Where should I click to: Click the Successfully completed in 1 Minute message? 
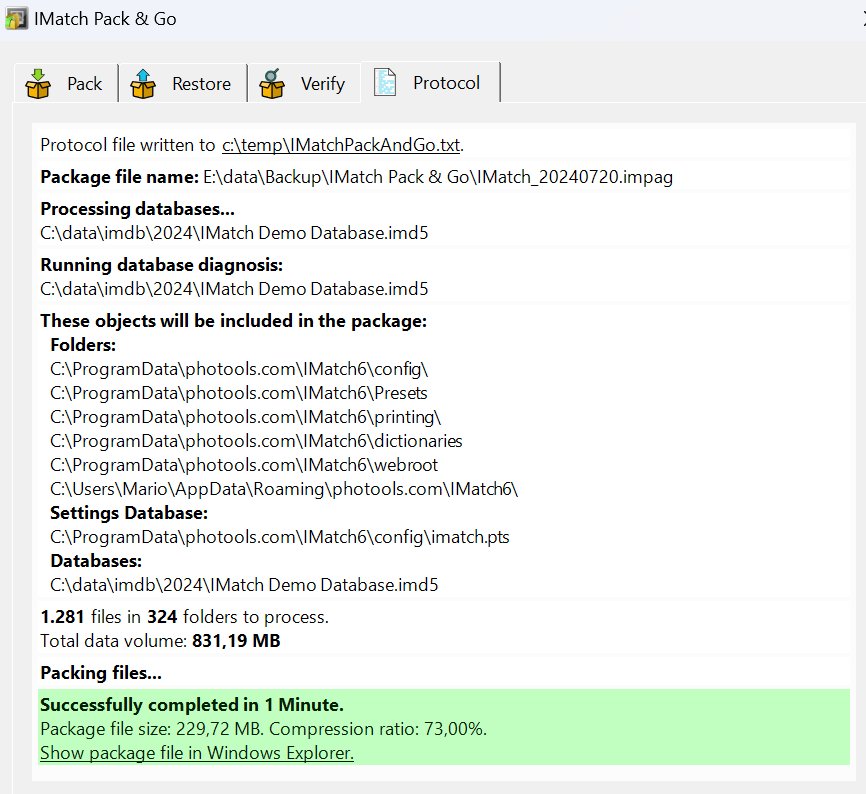pyautogui.click(x=192, y=705)
